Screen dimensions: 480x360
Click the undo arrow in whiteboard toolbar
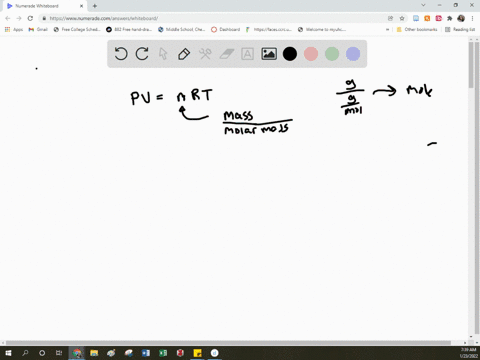(x=121, y=54)
